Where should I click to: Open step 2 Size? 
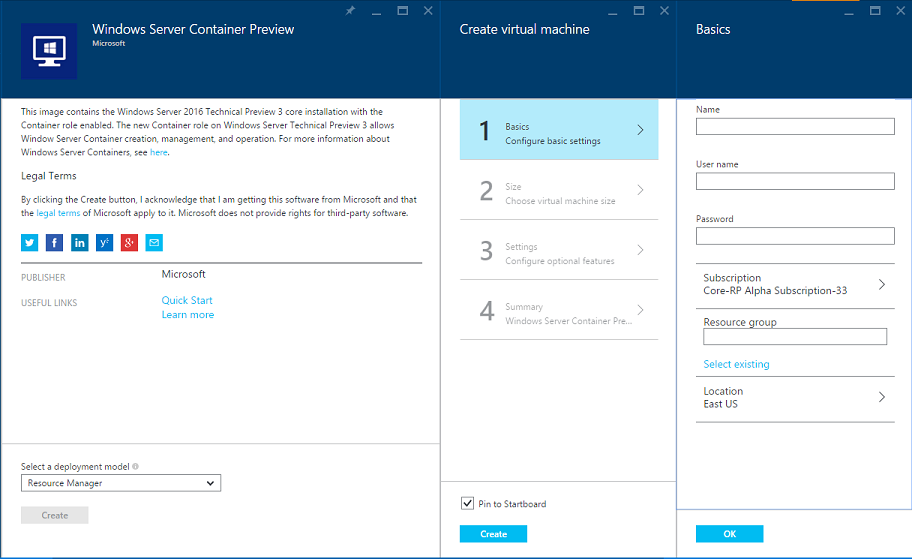559,190
